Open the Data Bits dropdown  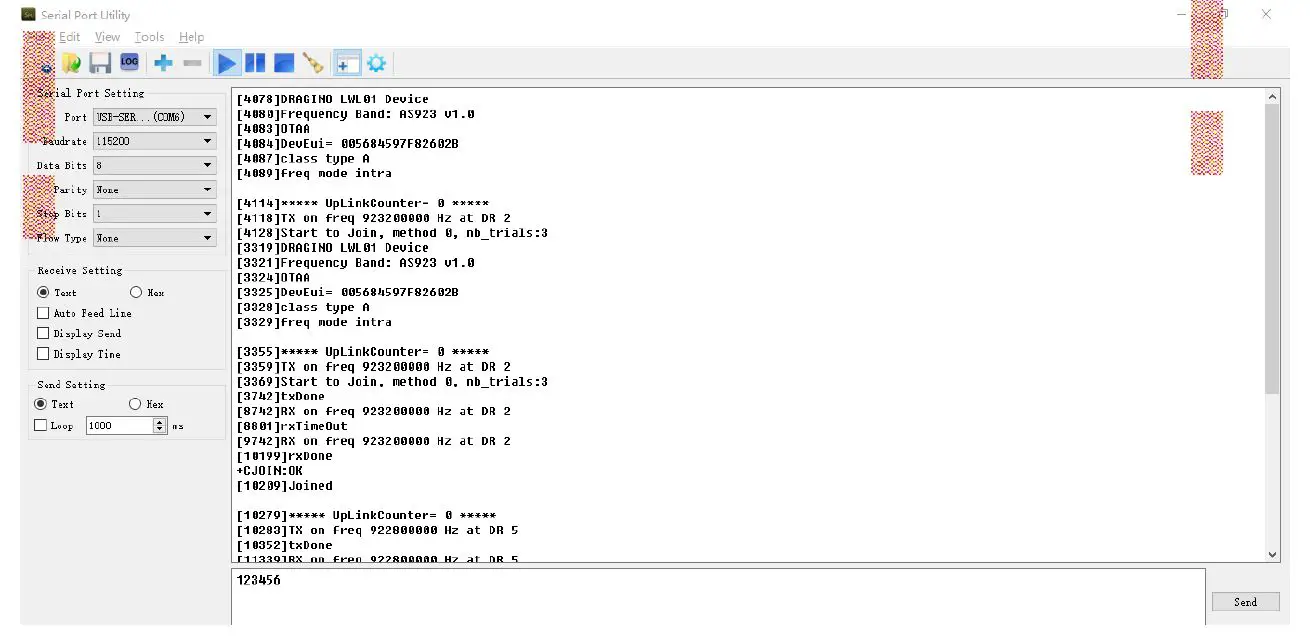155,165
